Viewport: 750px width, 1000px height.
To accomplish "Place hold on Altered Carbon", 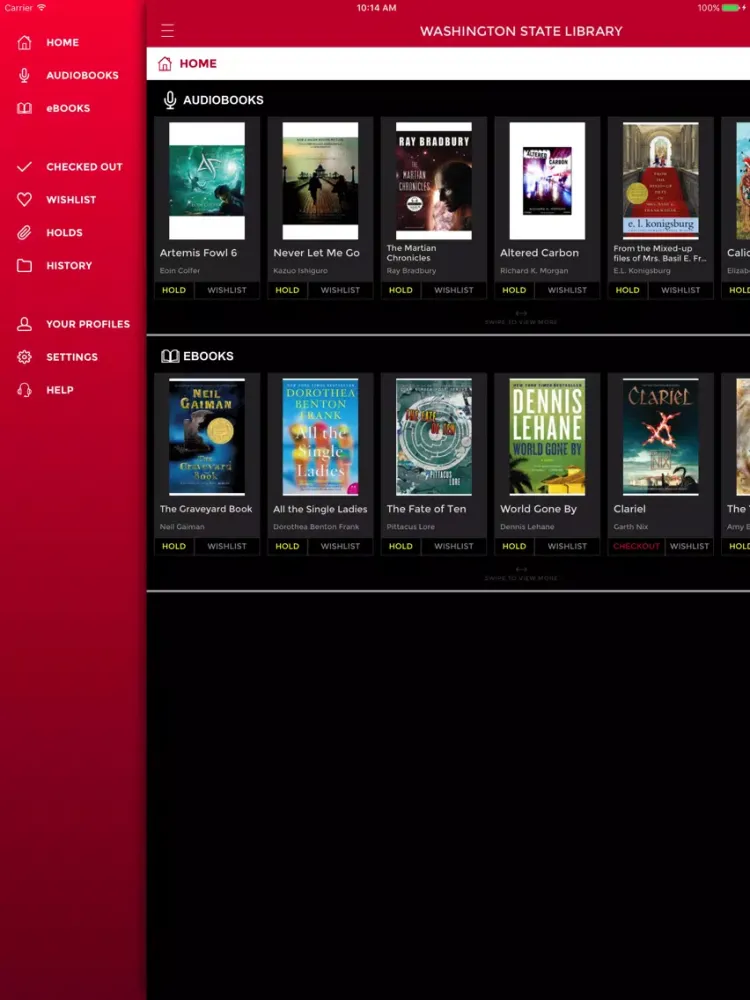I will [514, 290].
